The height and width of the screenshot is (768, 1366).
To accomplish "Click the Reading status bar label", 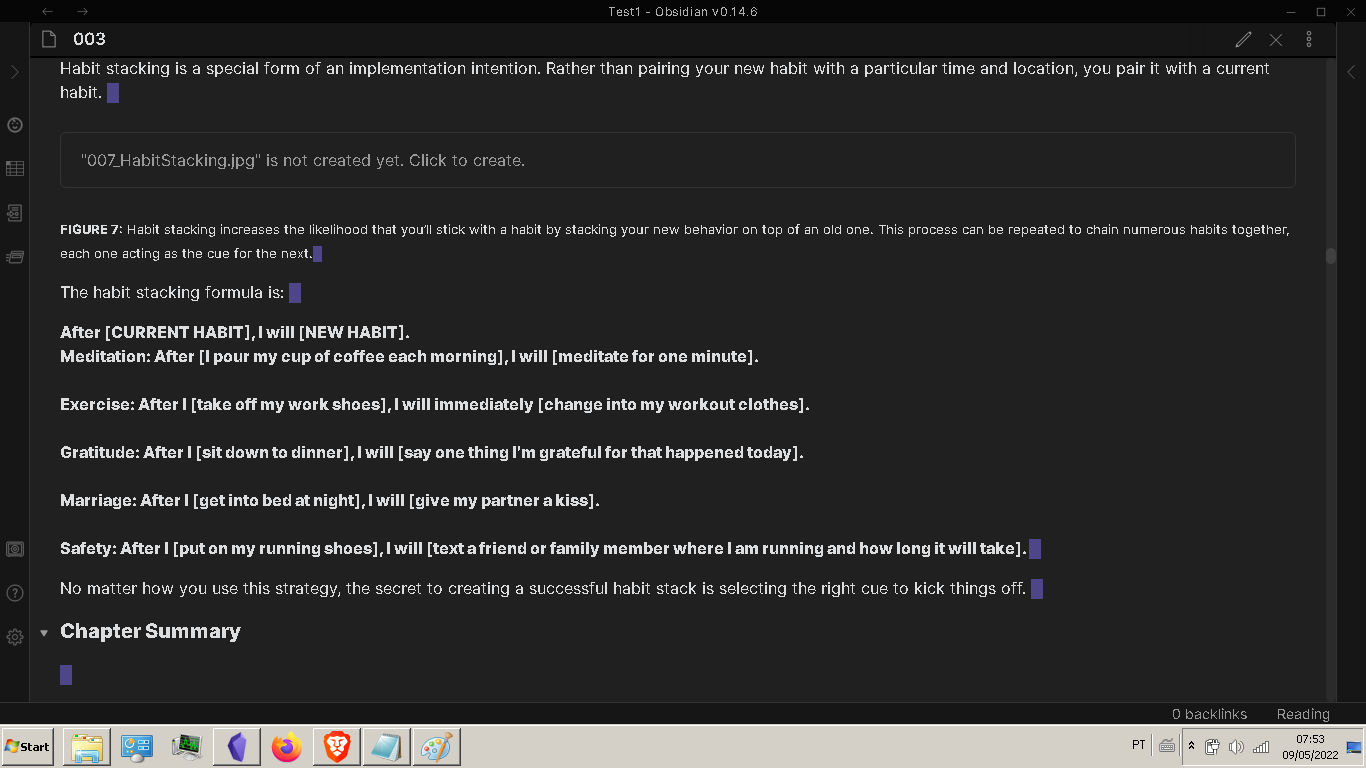I will 1303,714.
